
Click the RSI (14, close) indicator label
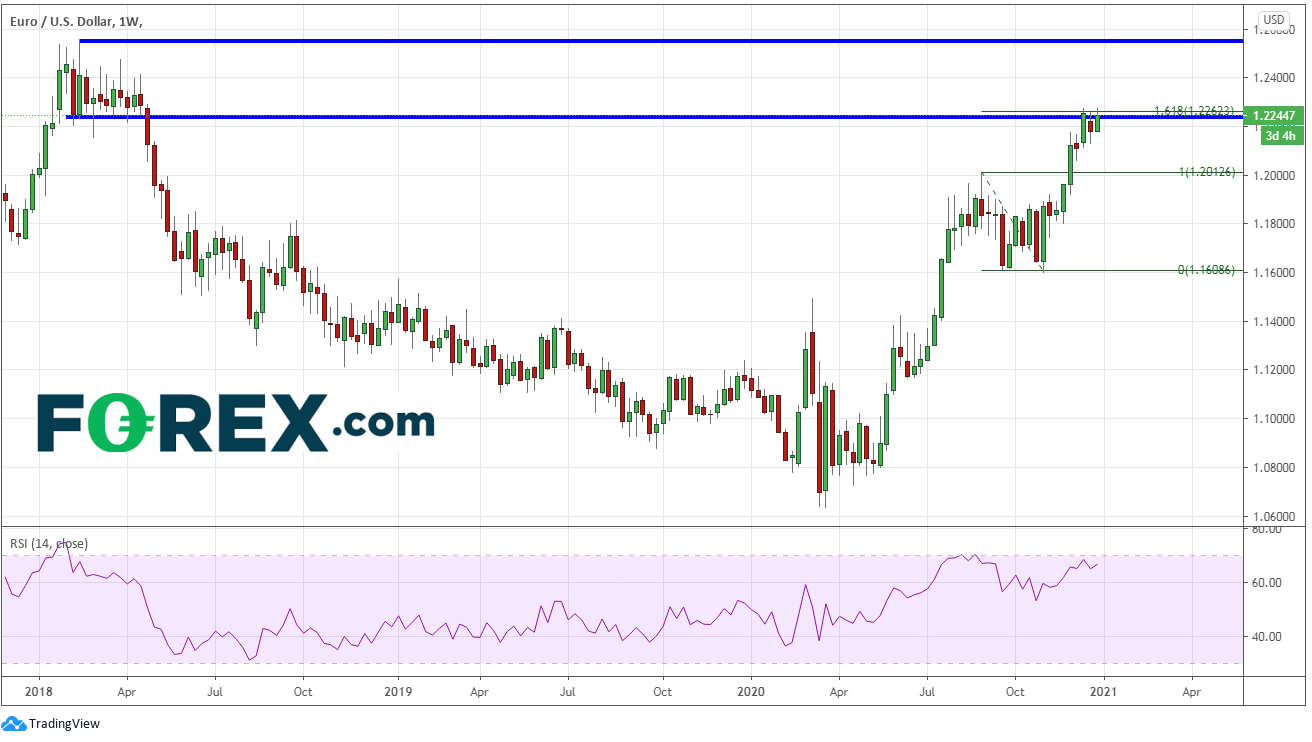(49, 544)
